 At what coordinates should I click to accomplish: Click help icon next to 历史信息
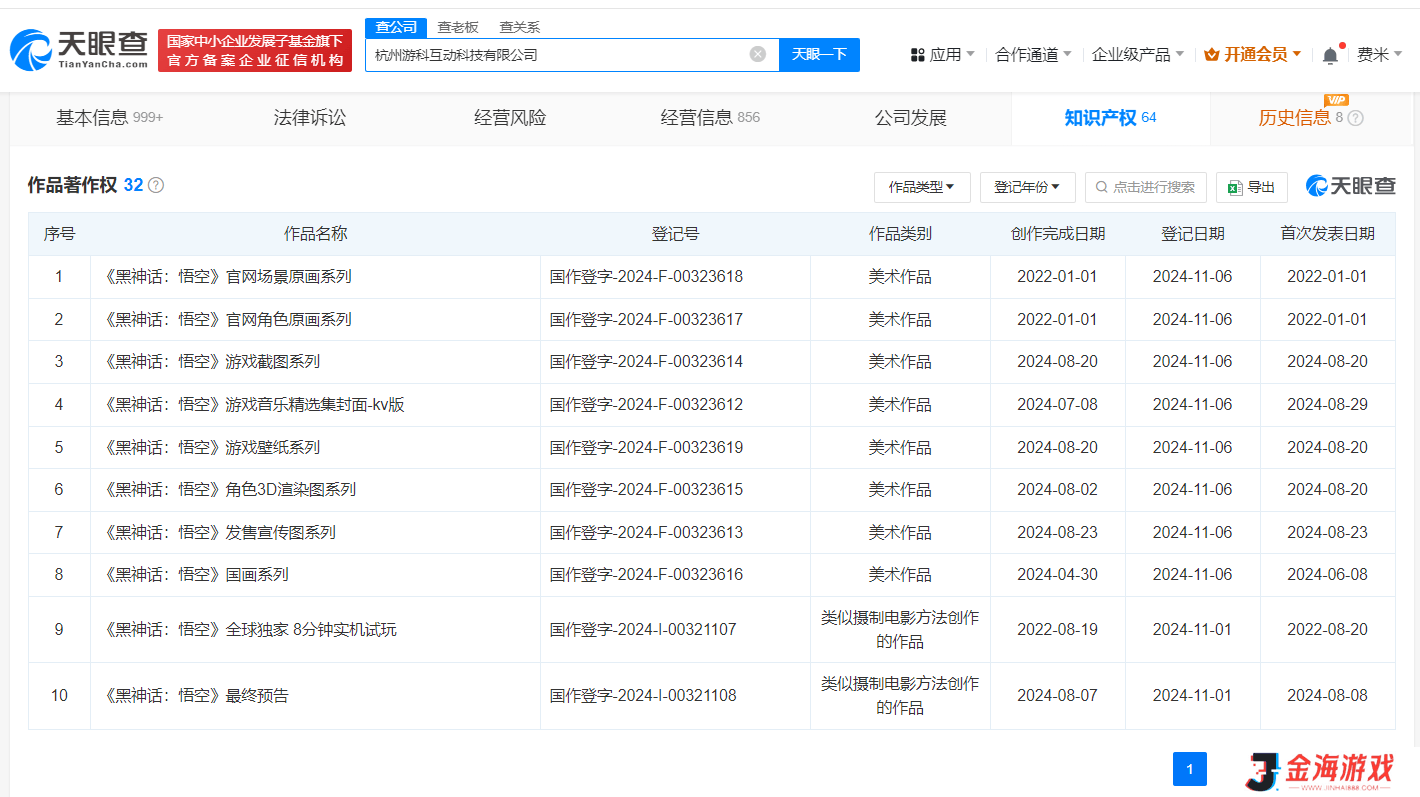point(1356,118)
